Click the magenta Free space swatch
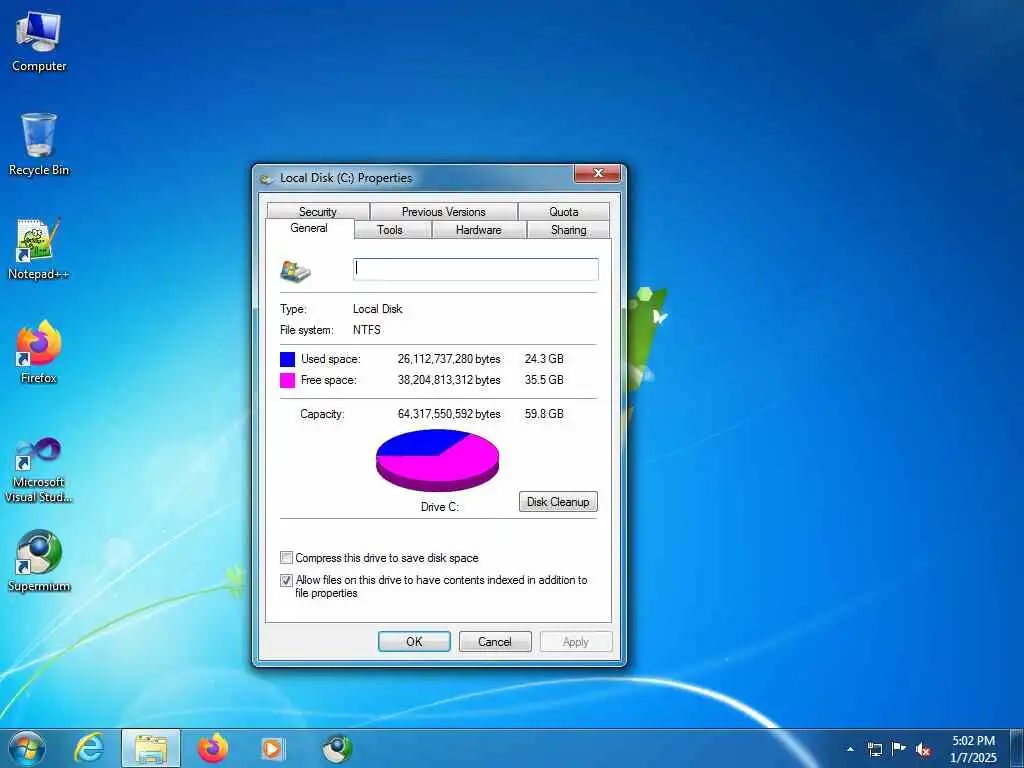 pyautogui.click(x=287, y=380)
